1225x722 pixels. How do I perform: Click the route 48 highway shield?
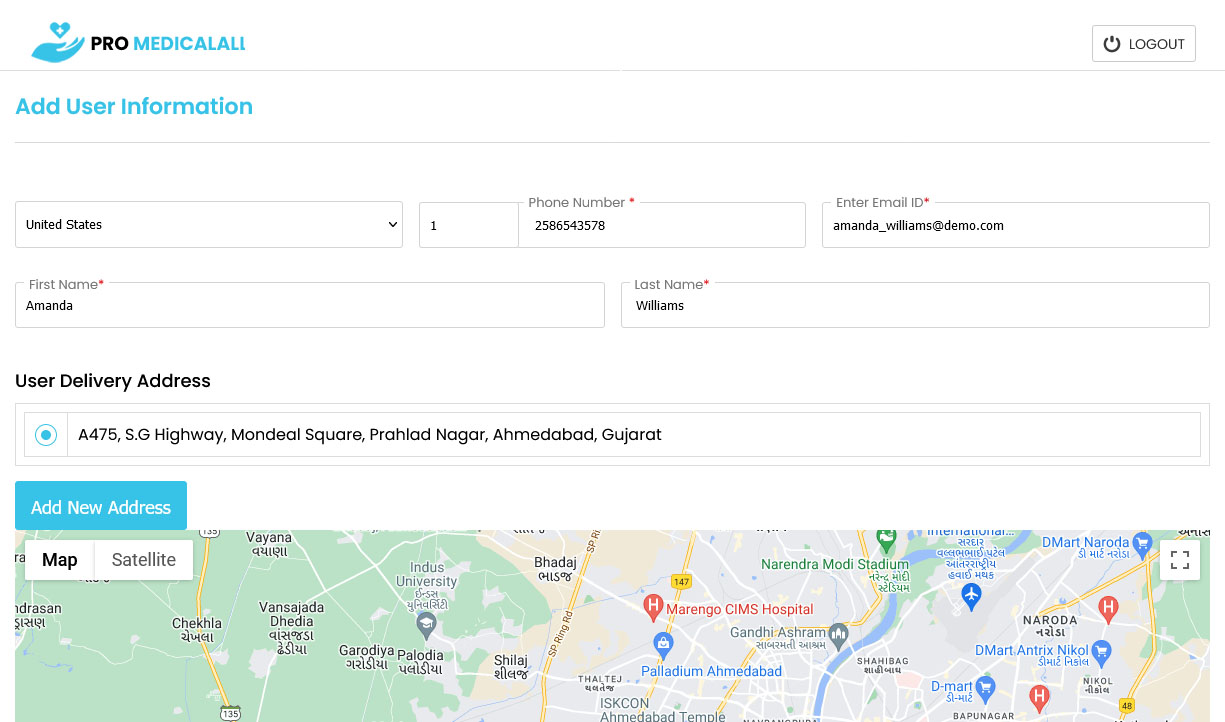[x=1128, y=704]
